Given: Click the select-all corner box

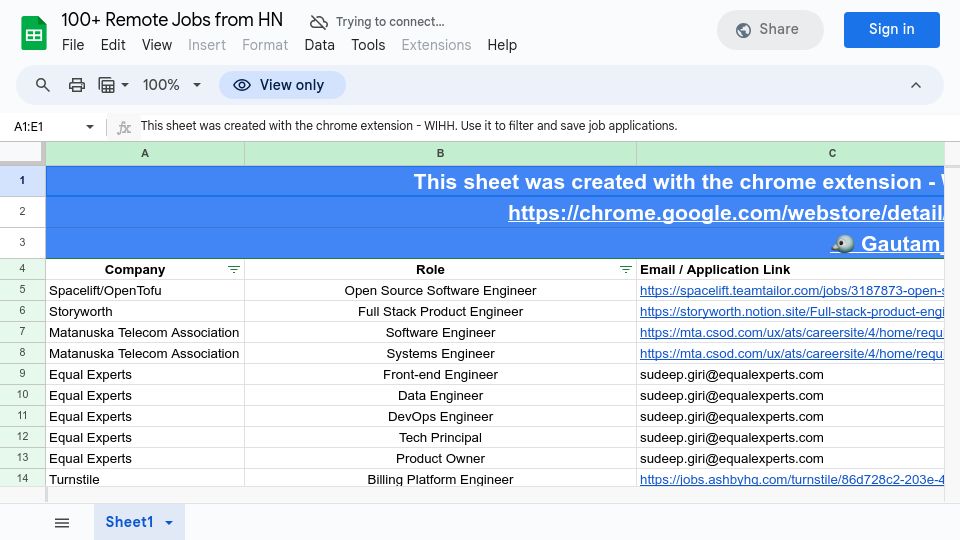Looking at the screenshot, I should point(22,153).
